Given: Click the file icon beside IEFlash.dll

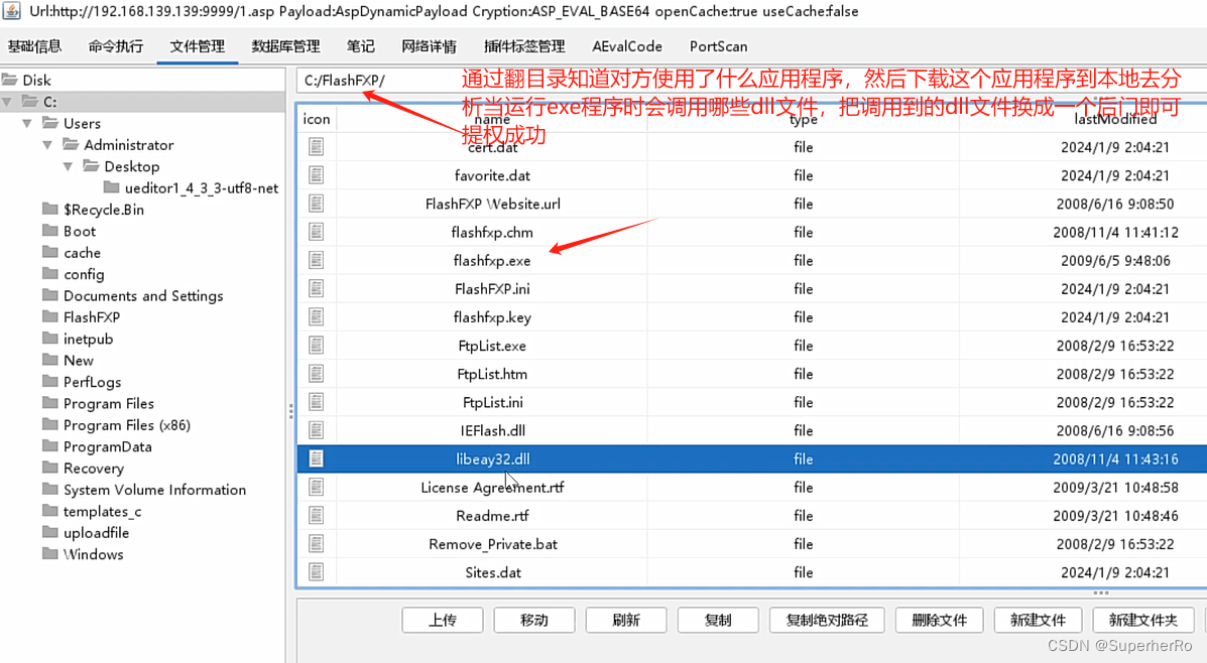Looking at the screenshot, I should click(x=316, y=431).
